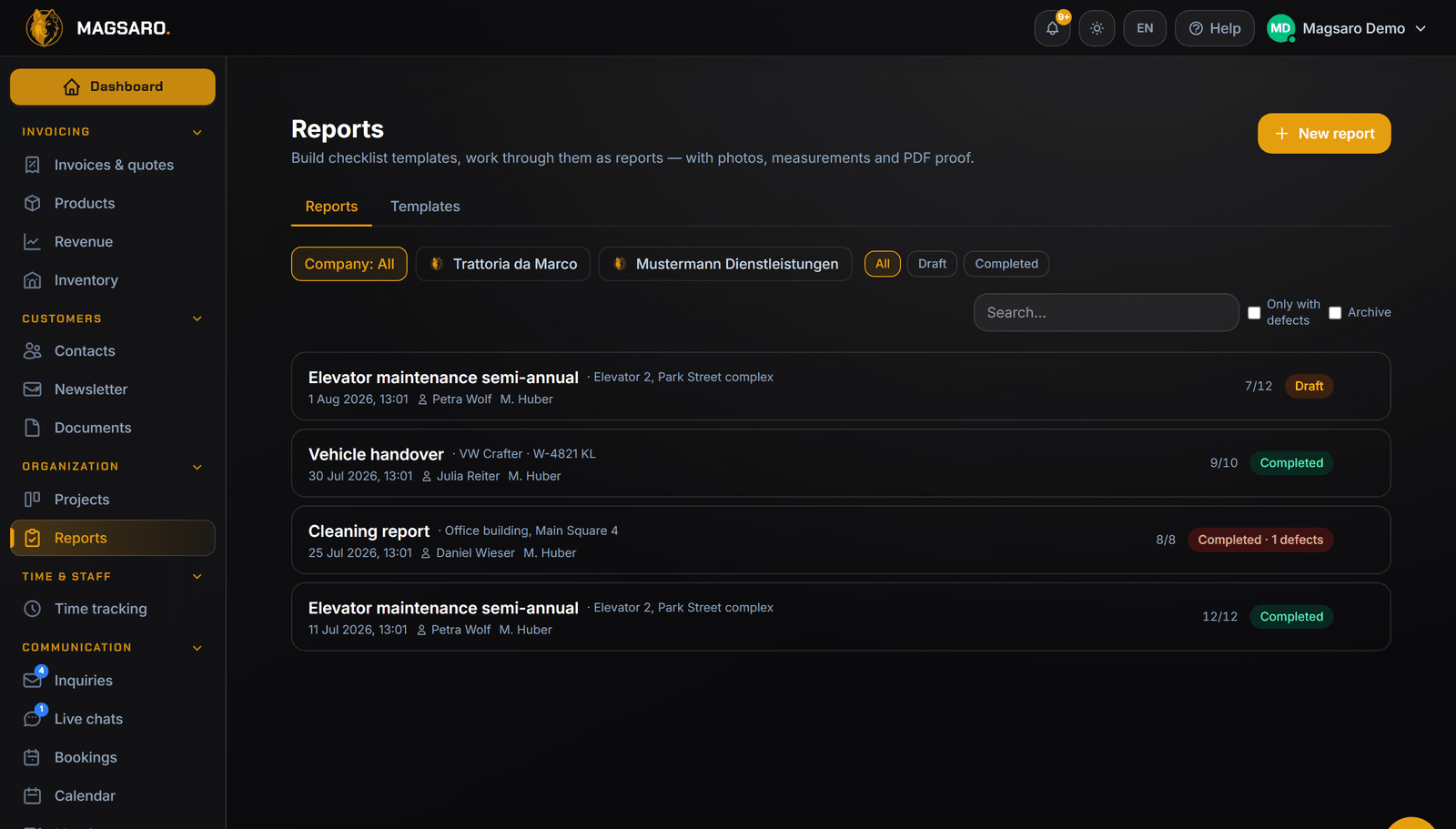The image size is (1456, 829).
Task: Open Inventory in the sidebar
Action: click(x=113, y=280)
